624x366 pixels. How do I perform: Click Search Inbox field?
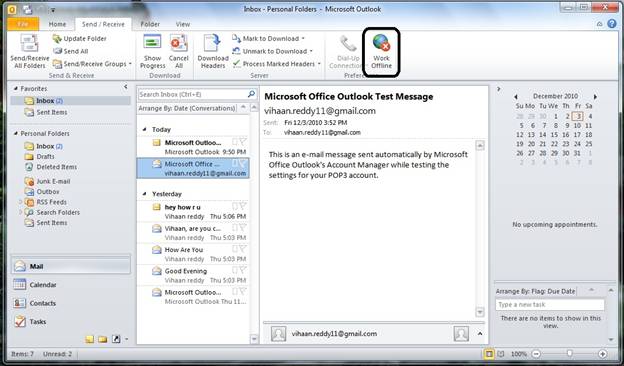192,94
